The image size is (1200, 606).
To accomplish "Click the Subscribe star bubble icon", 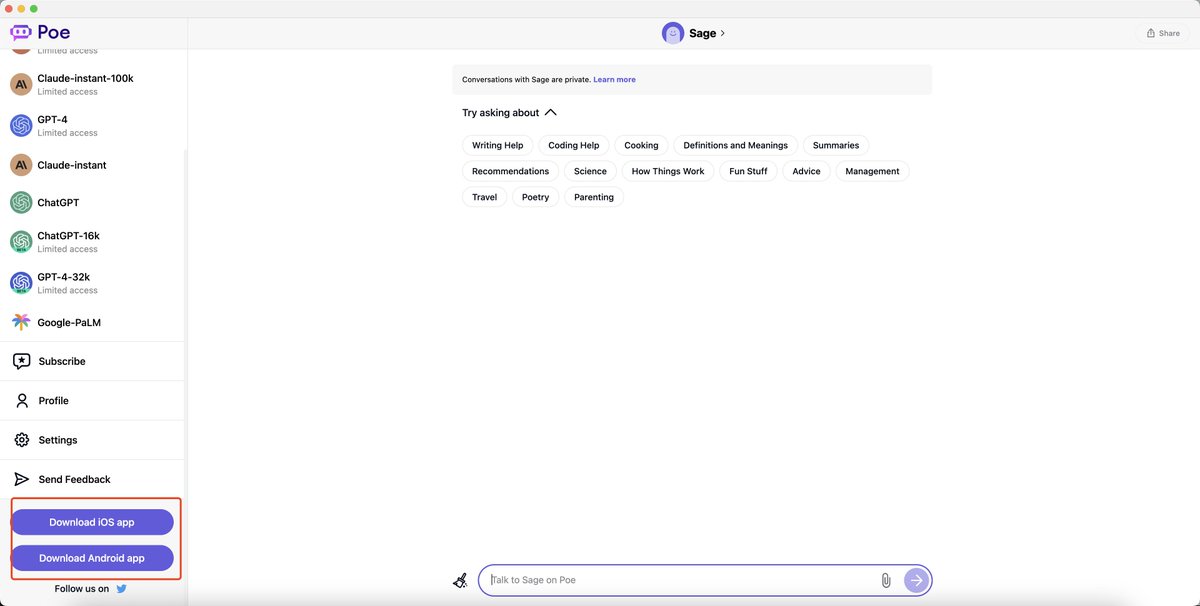I will (21, 361).
